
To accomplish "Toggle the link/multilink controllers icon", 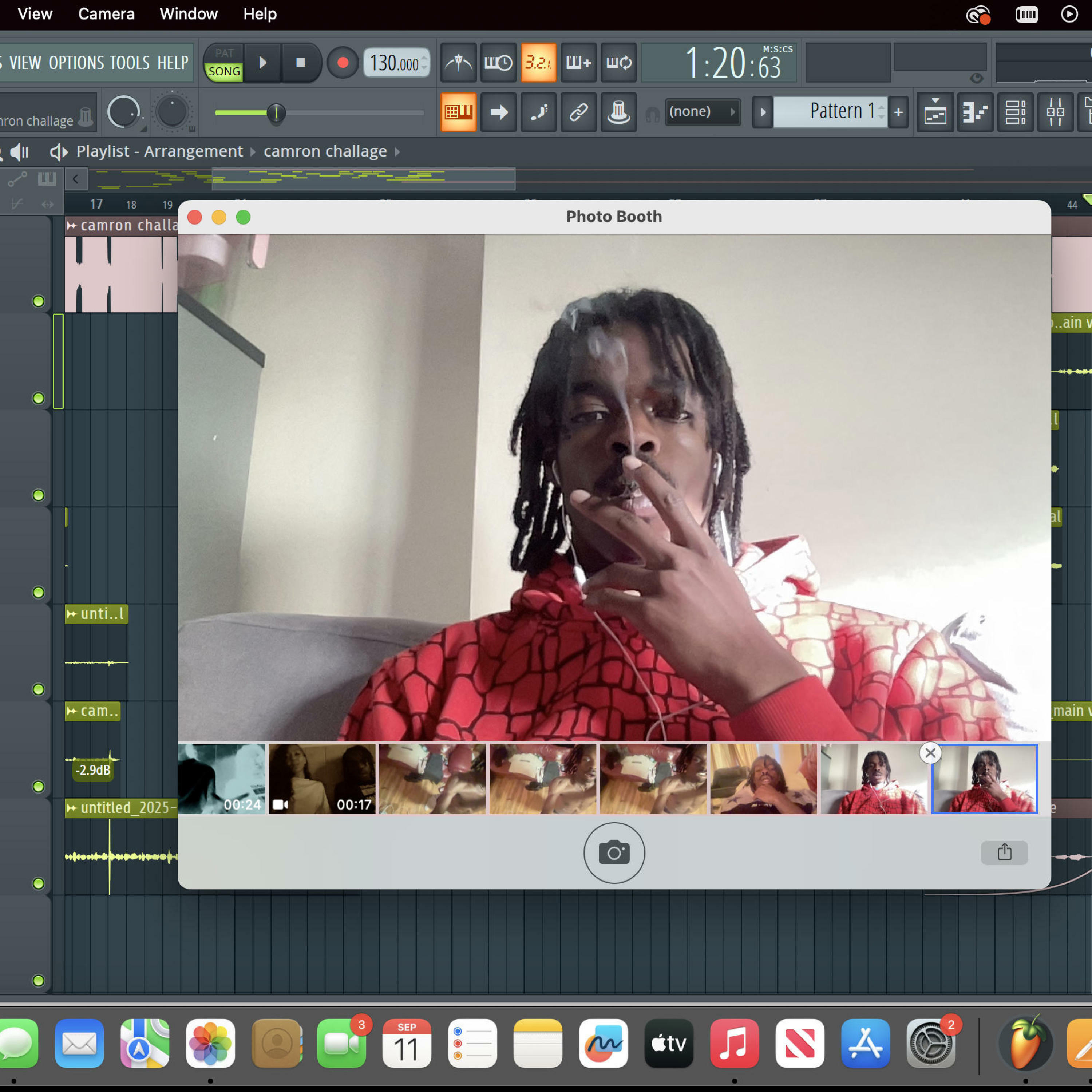I will coord(578,112).
